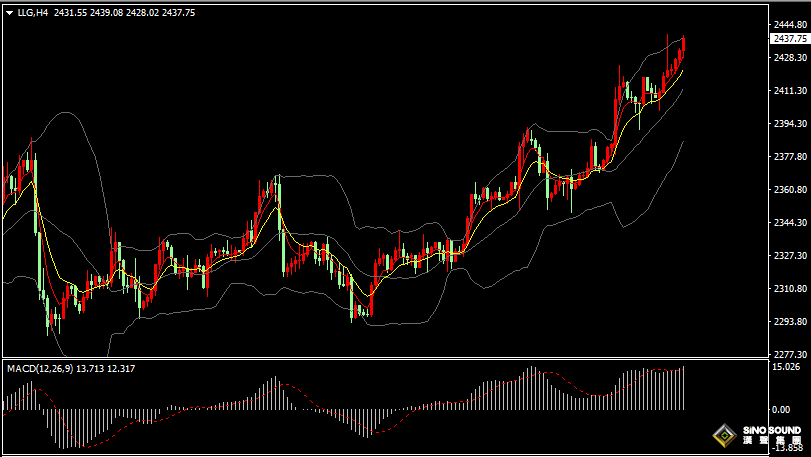Click the 2411.30 price axis label
This screenshot has height=457, width=811.
coord(789,91)
